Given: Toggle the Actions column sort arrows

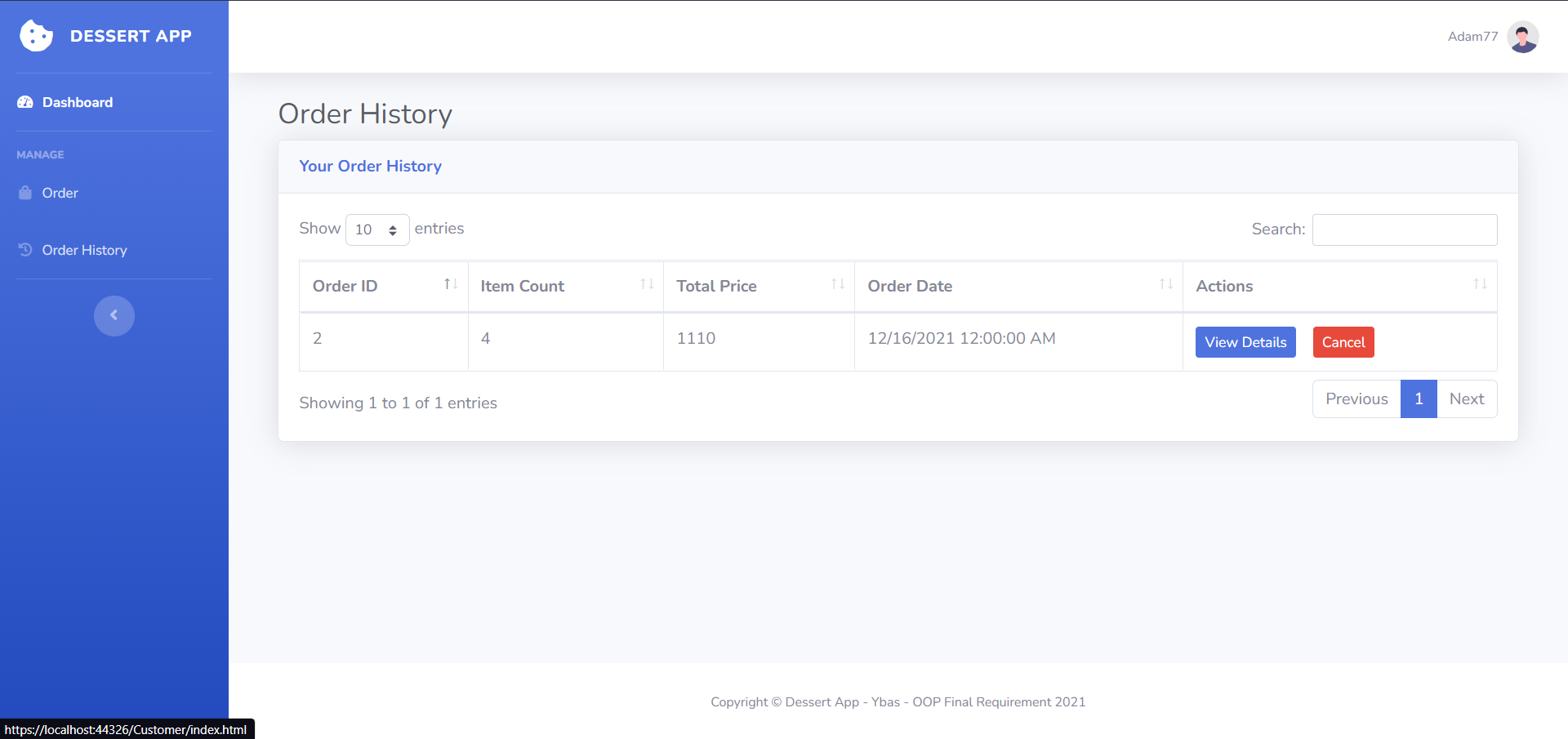Looking at the screenshot, I should tap(1480, 284).
